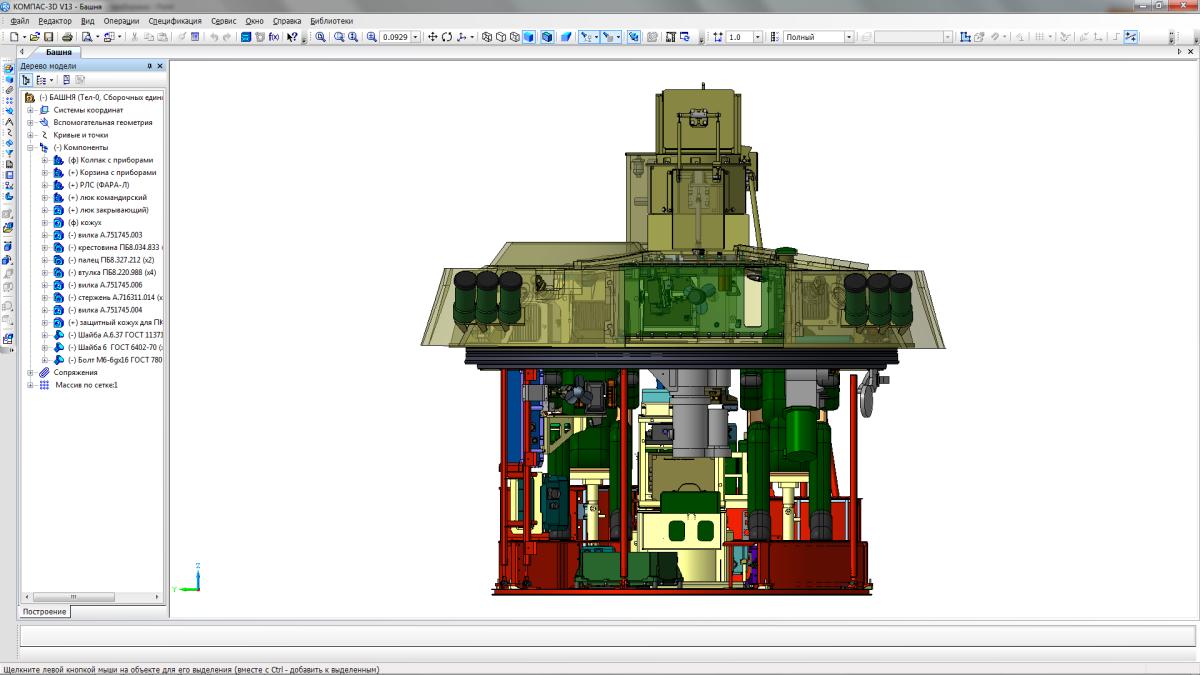1200x675 pixels.
Task: Toggle shaded display mode
Action: [x=530, y=37]
